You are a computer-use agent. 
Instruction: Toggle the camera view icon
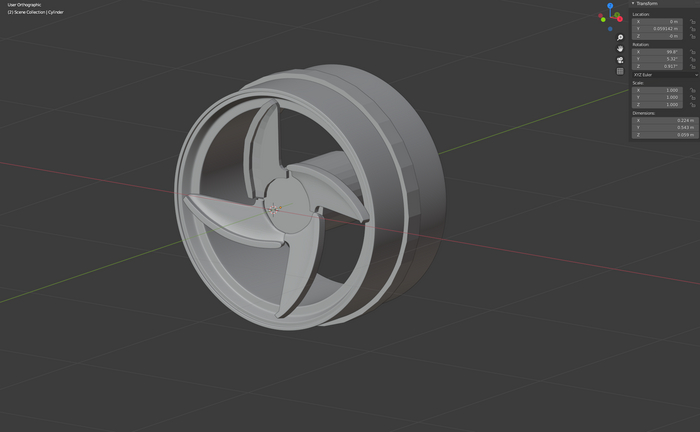tap(620, 60)
